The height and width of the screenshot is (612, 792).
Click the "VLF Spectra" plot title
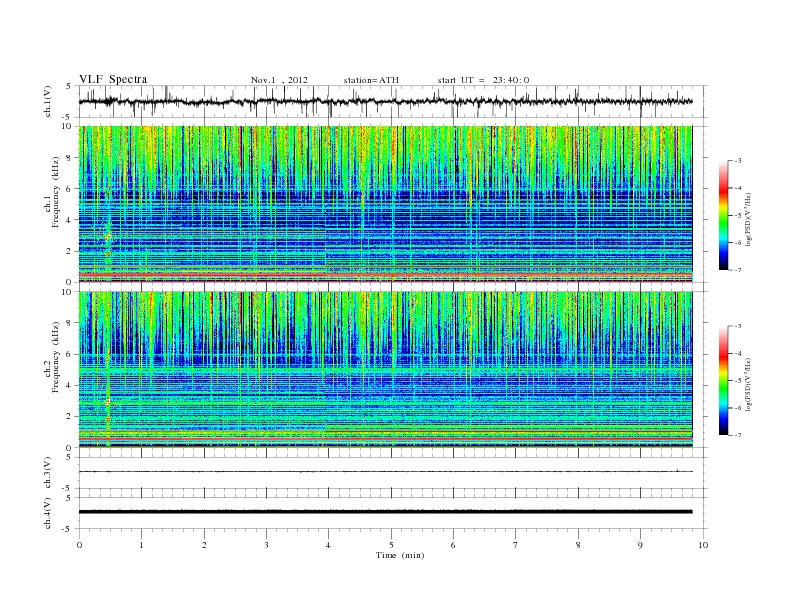pos(113,79)
